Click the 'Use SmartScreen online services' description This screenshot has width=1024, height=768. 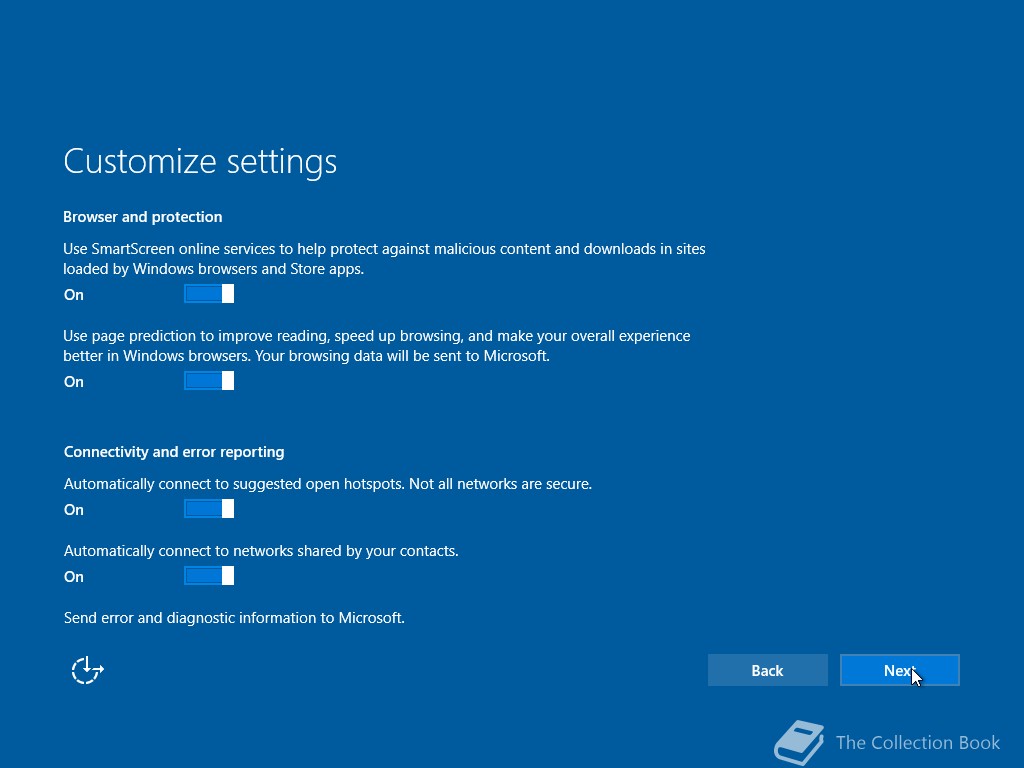[384, 259]
